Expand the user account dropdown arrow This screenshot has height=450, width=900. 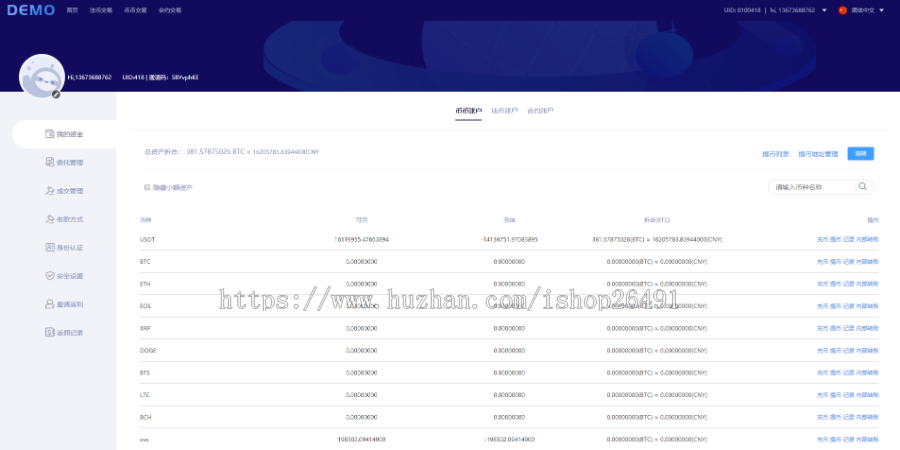(x=824, y=10)
